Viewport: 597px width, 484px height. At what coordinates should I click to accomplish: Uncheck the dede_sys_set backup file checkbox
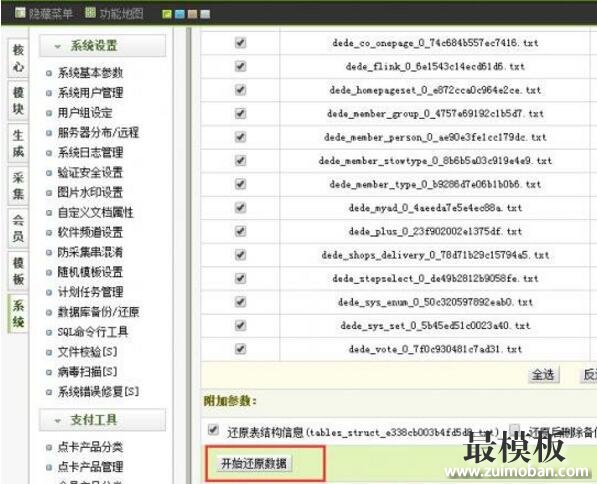(240, 326)
